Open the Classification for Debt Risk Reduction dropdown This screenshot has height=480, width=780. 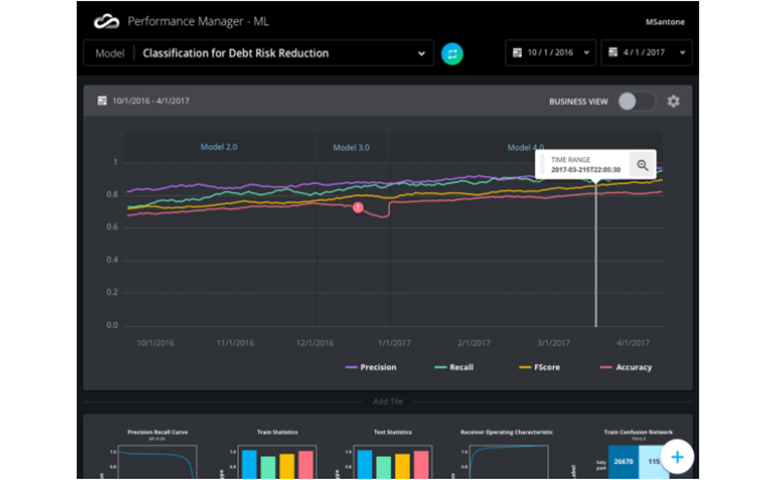click(x=259, y=53)
